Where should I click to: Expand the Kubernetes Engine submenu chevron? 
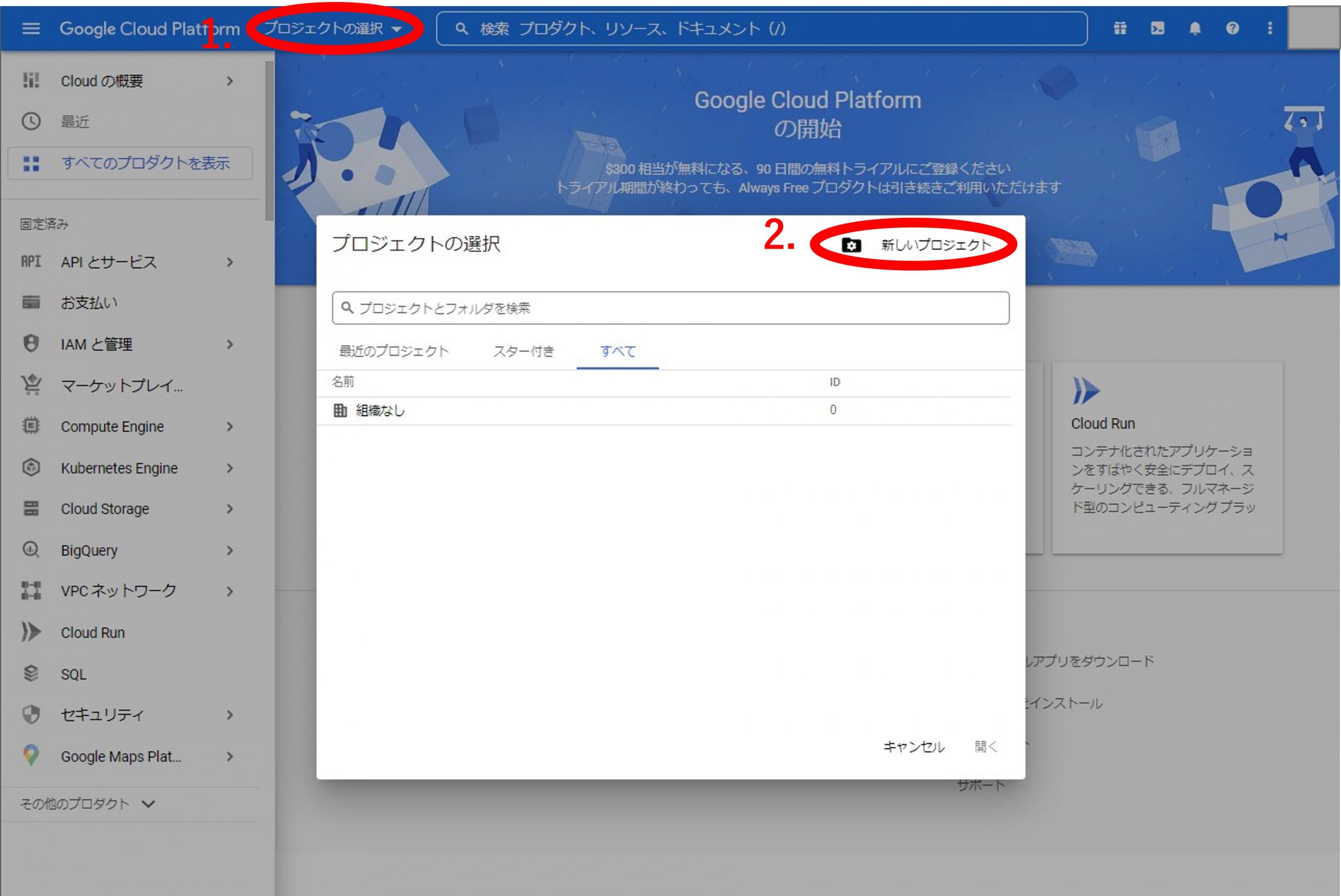230,469
